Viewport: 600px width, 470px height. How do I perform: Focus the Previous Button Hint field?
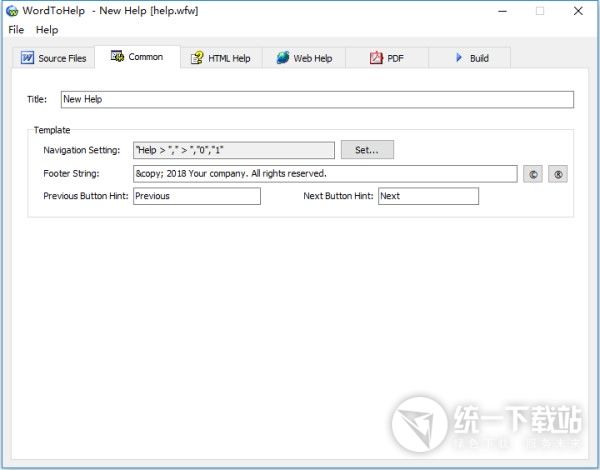196,196
